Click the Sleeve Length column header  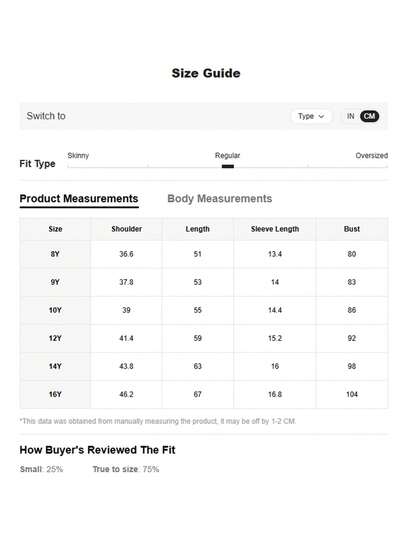click(275, 229)
